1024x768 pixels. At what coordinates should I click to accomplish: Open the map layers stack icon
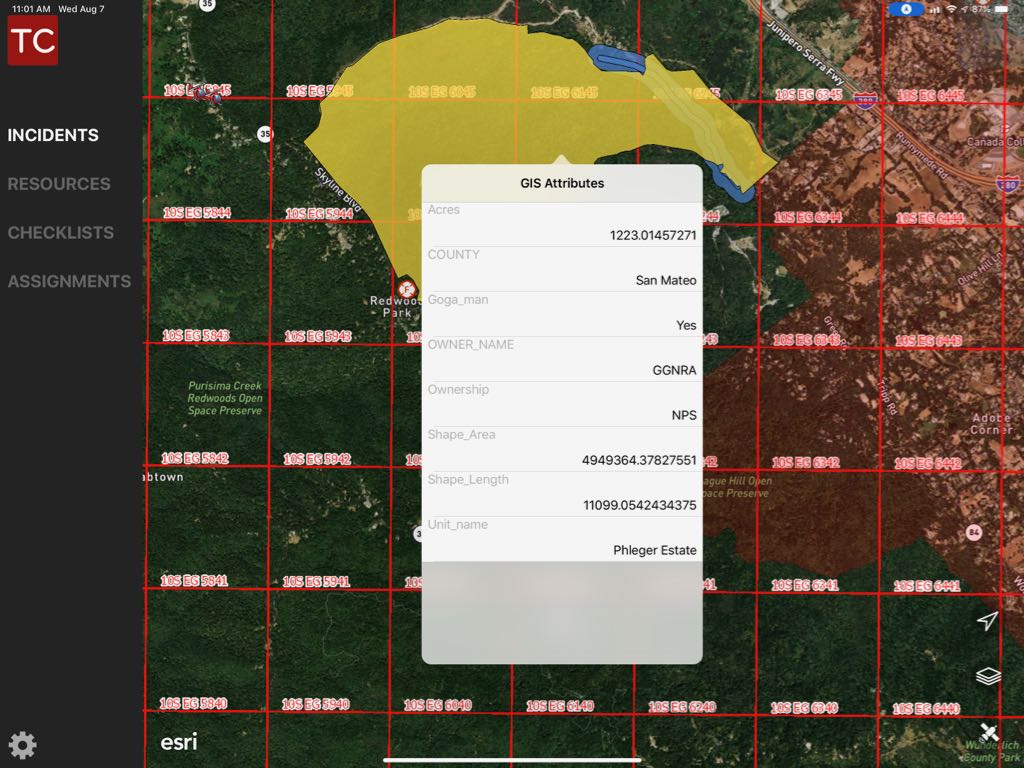point(988,677)
